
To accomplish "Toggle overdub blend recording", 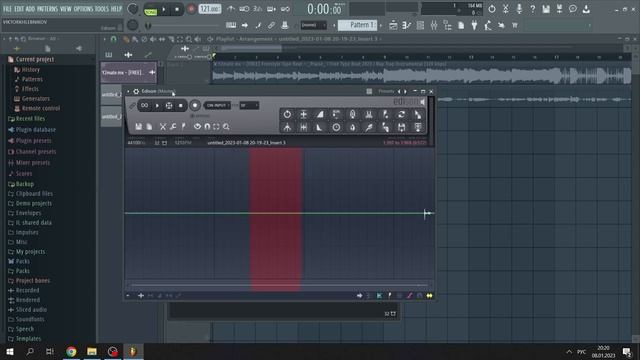I will 271,9.
